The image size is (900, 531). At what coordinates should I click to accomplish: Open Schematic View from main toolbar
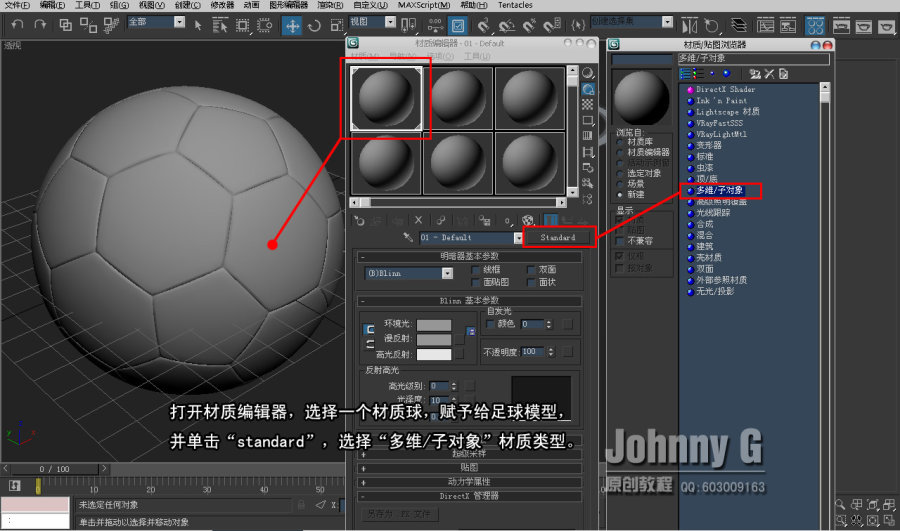point(788,26)
